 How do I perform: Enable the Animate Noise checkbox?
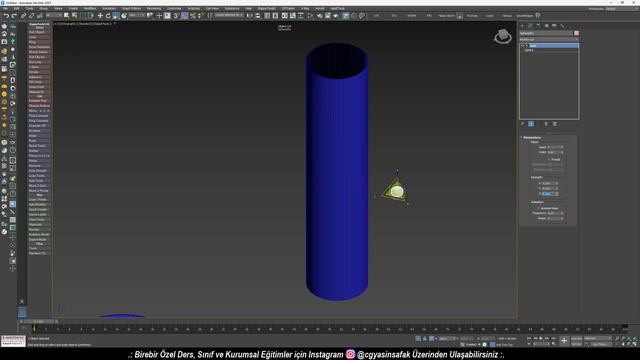[x=539, y=208]
